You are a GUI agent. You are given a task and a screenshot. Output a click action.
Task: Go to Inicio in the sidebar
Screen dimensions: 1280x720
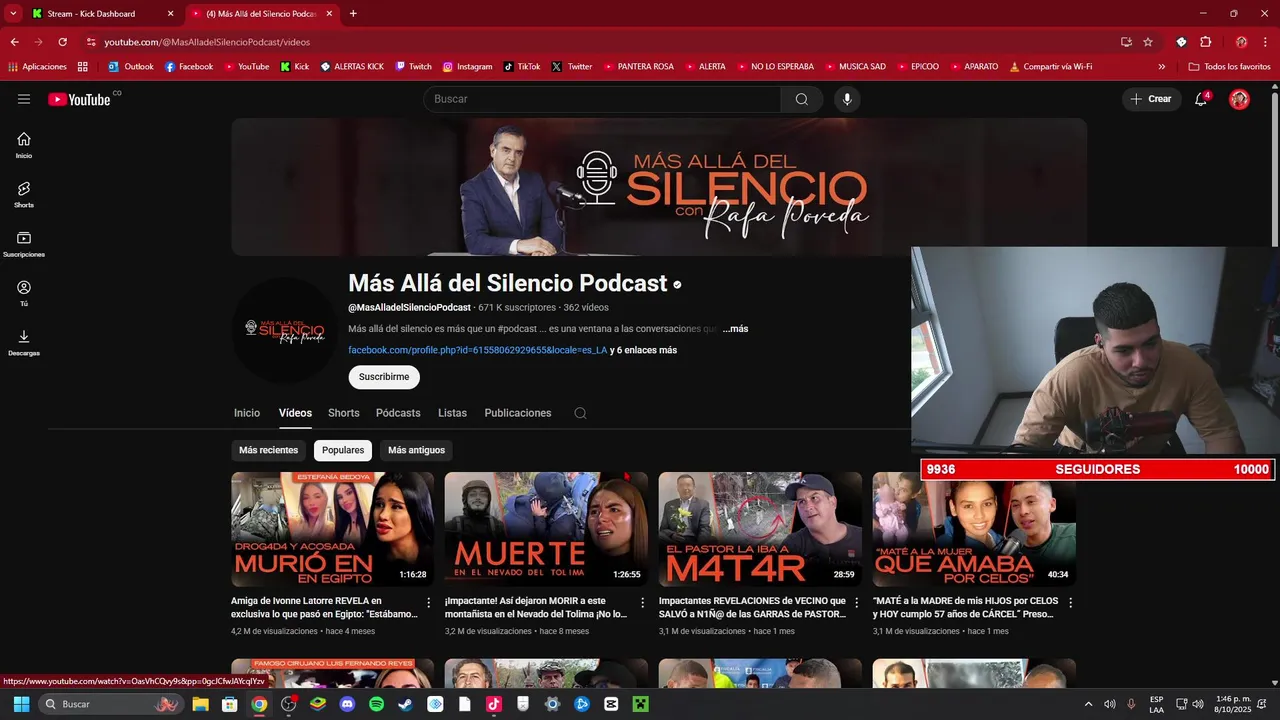pos(24,145)
